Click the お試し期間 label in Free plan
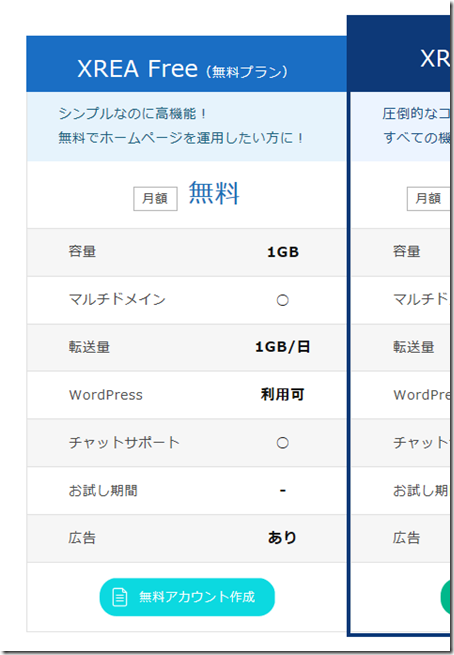Viewport: 454px width, 655px height. (x=103, y=490)
